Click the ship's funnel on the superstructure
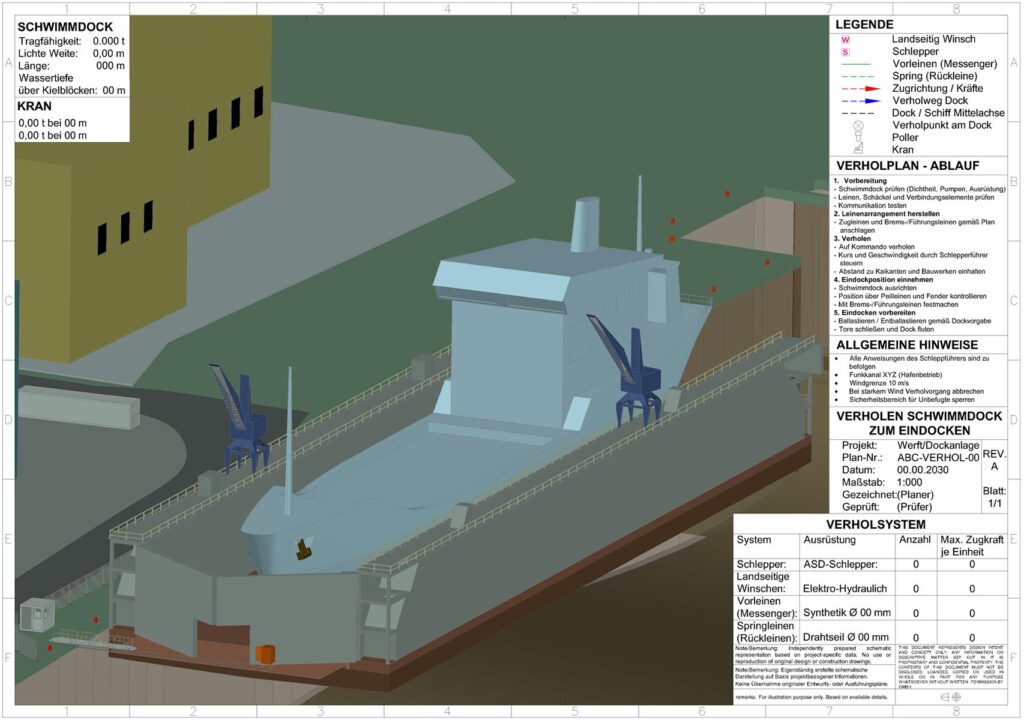1024x720 pixels. 584,225
